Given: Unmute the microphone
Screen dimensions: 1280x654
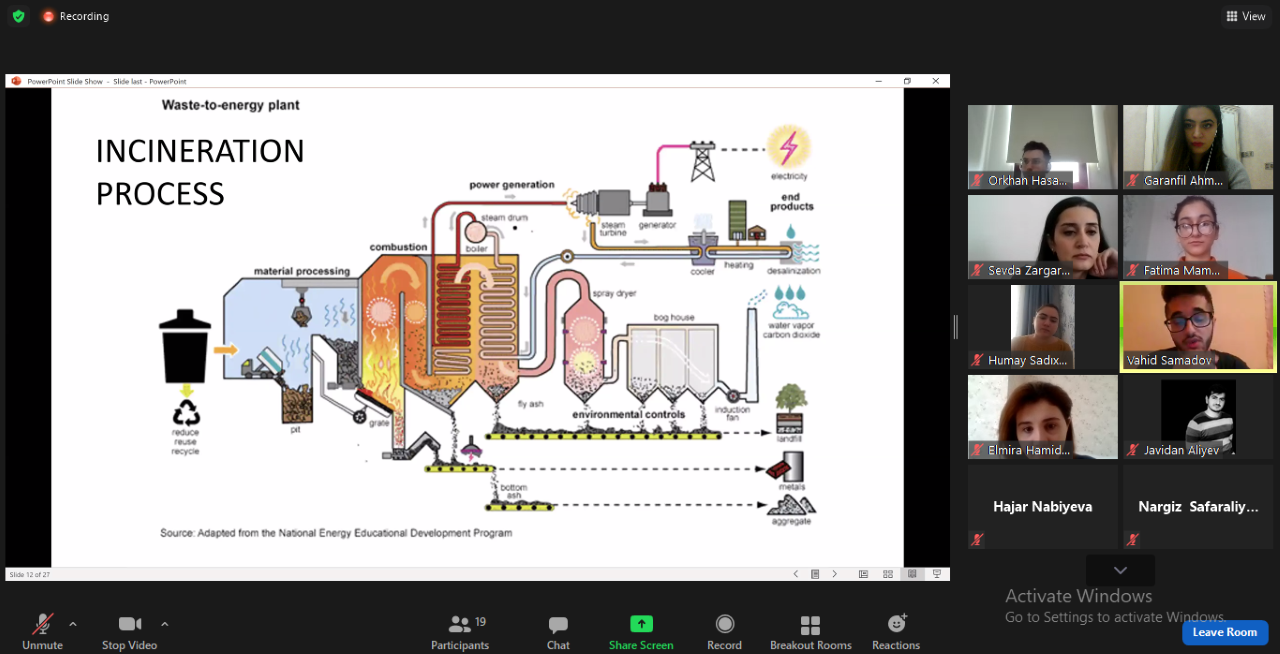Looking at the screenshot, I should pyautogui.click(x=42, y=630).
